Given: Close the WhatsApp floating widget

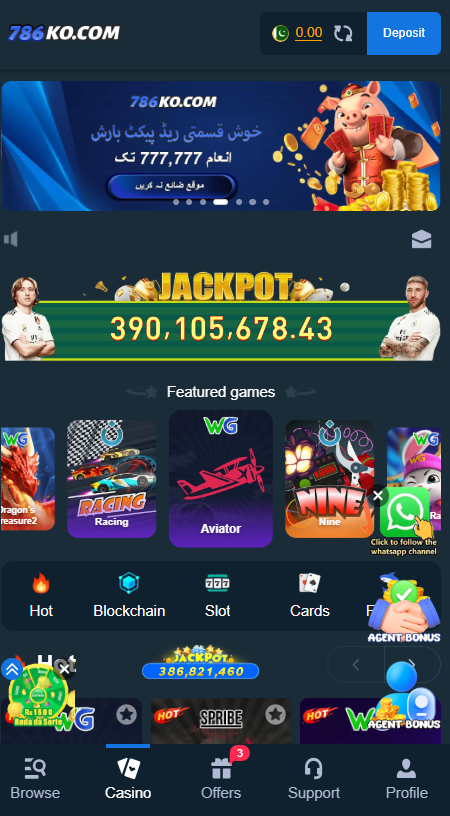Looking at the screenshot, I should (378, 496).
